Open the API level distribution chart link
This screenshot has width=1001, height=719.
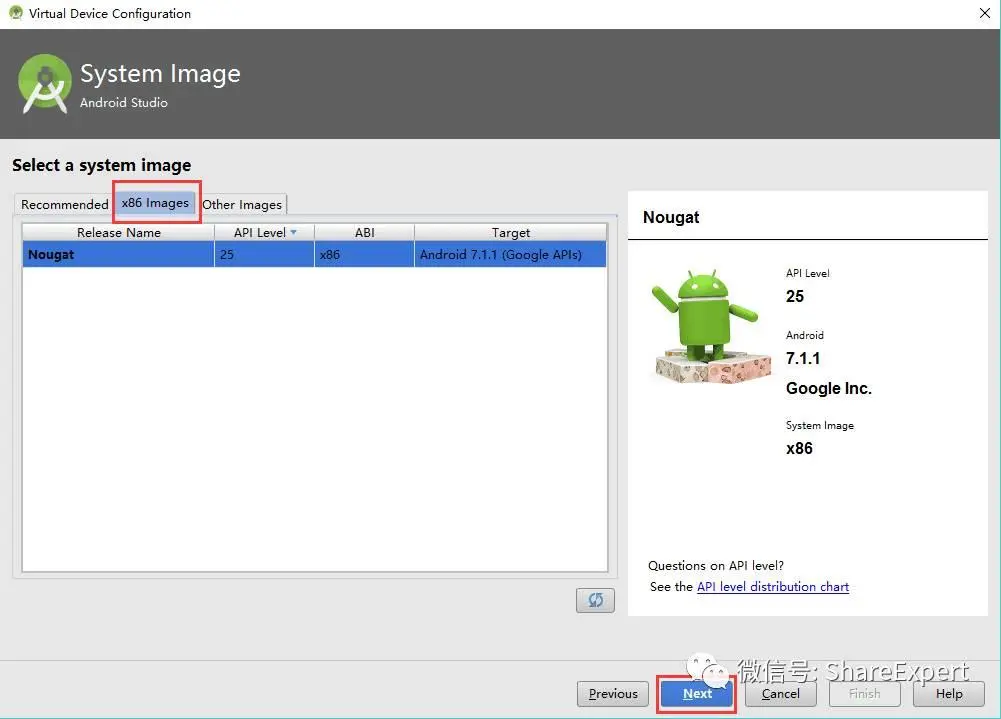coord(772,587)
